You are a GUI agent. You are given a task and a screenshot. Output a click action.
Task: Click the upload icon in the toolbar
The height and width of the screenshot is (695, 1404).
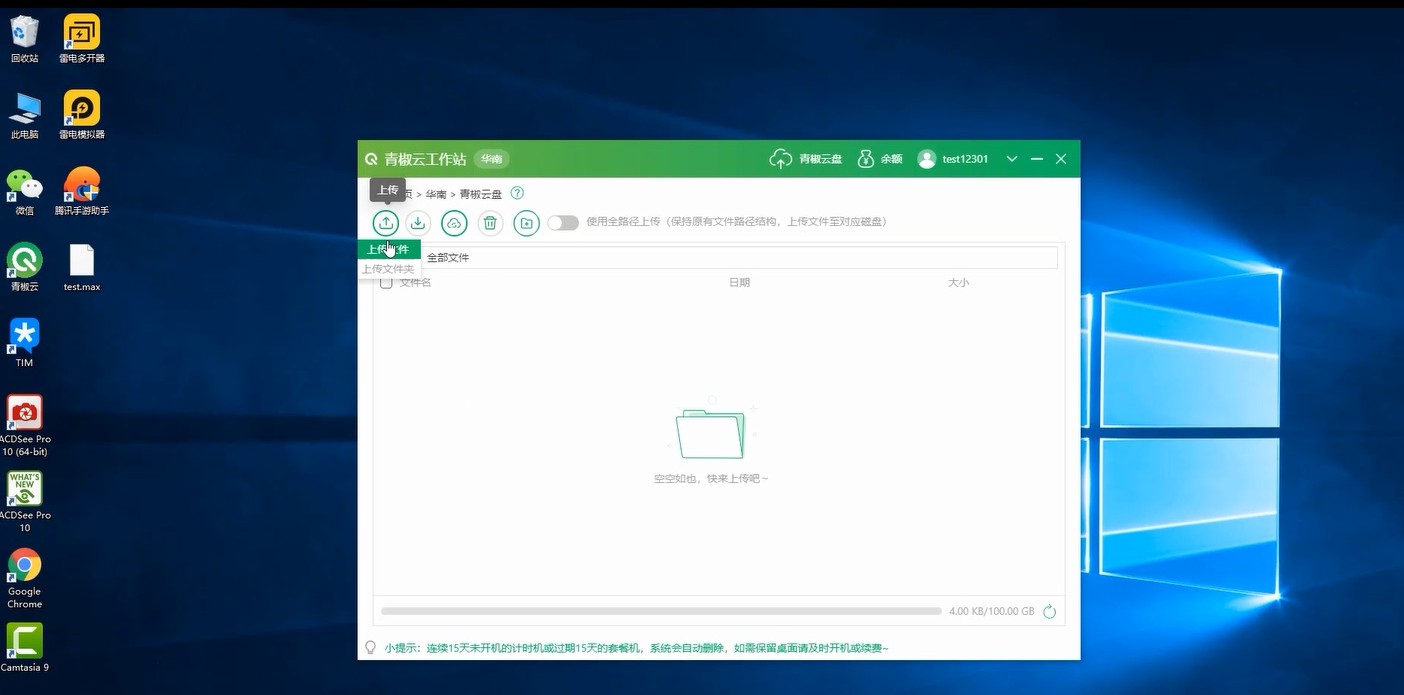point(386,223)
